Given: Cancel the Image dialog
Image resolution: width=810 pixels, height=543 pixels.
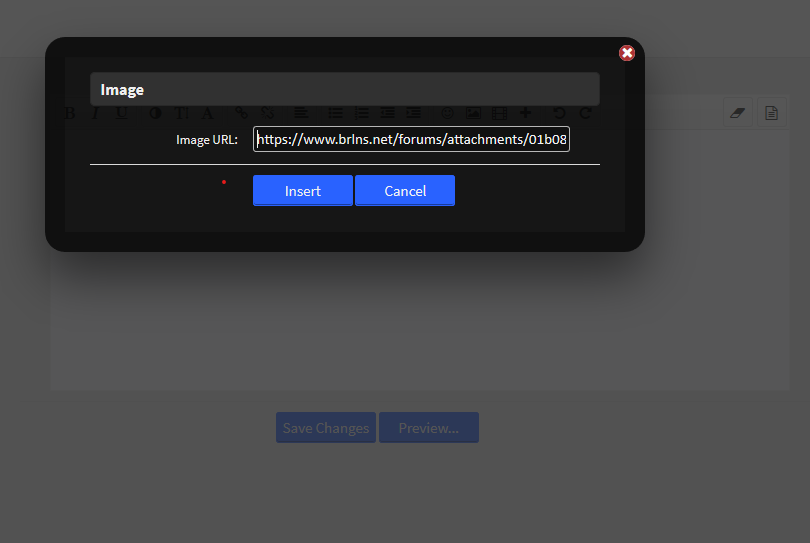Looking at the screenshot, I should 405,191.
